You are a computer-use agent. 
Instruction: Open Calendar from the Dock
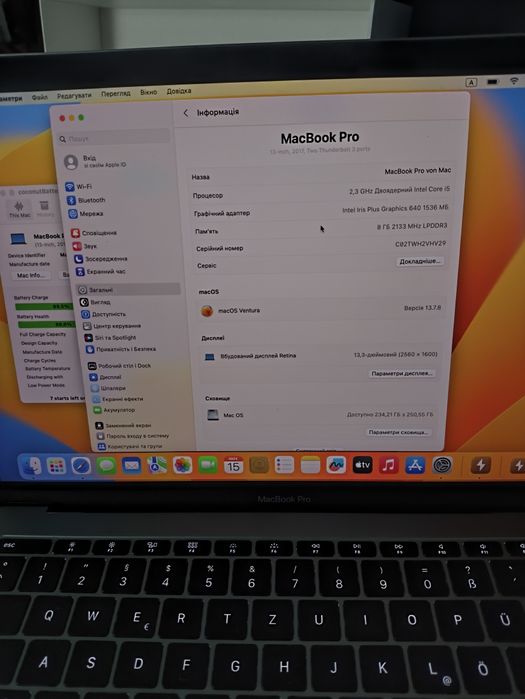[x=233, y=465]
